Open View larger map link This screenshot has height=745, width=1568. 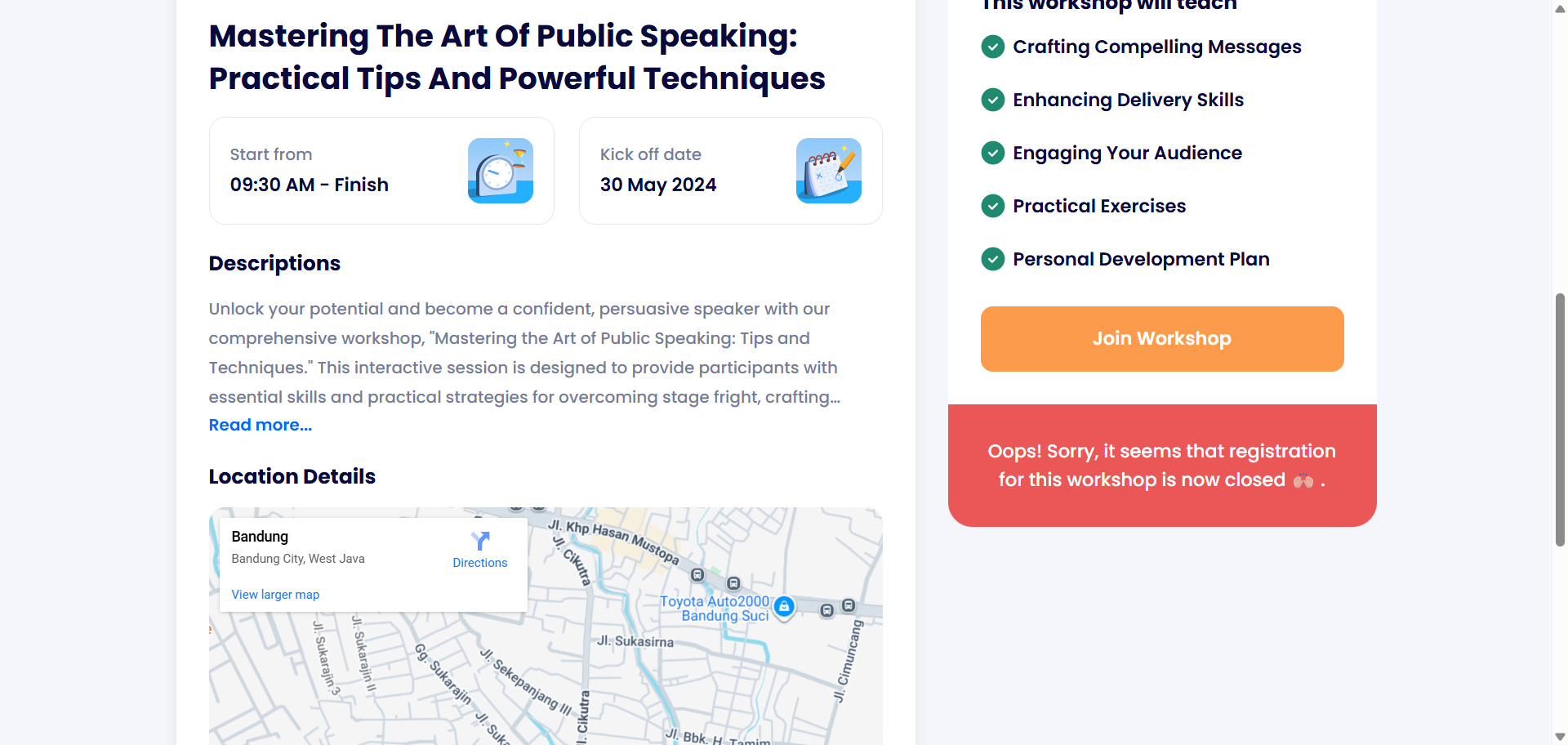275,595
